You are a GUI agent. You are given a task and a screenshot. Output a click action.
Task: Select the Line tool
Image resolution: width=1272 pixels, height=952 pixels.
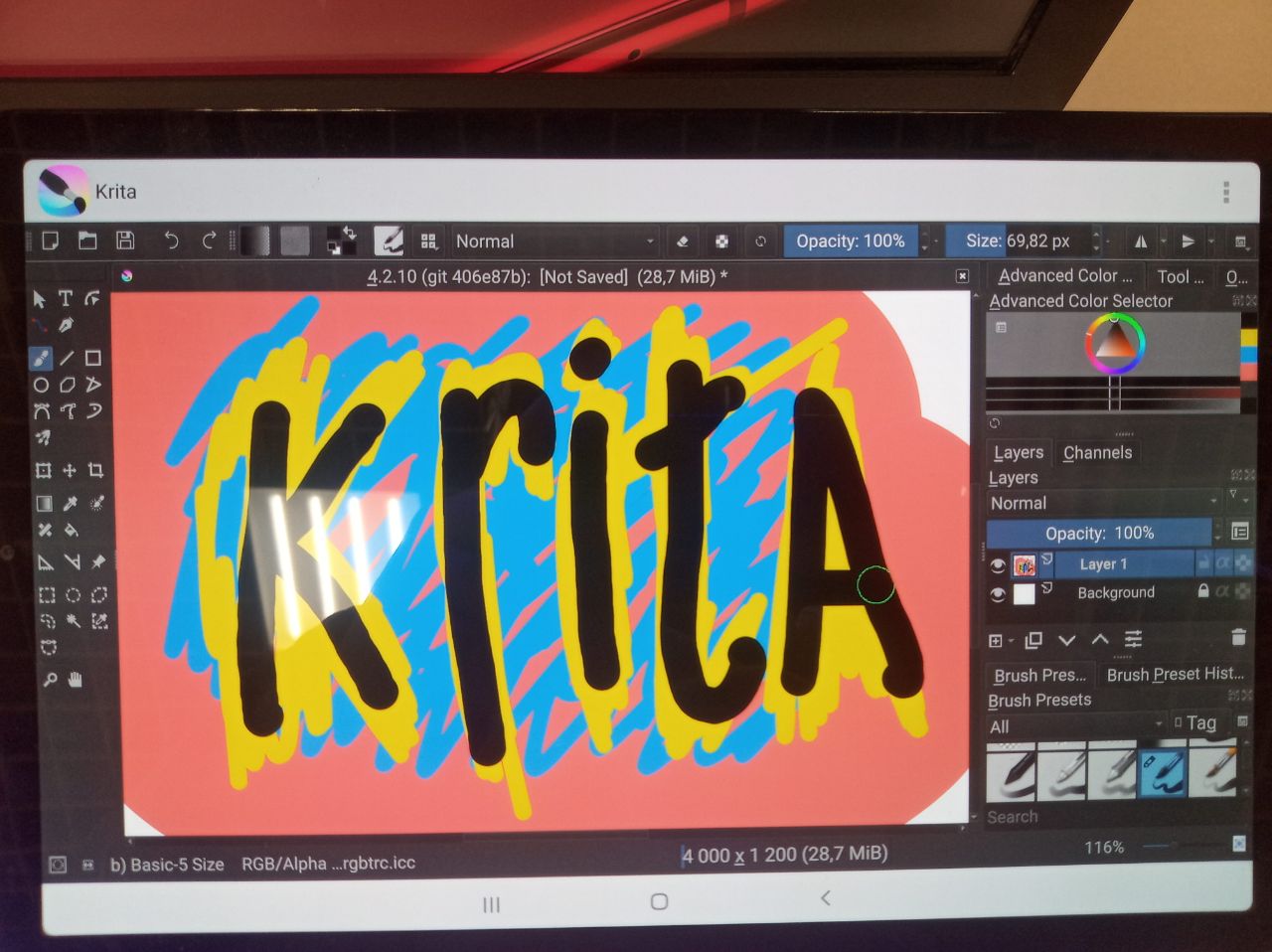click(x=67, y=358)
